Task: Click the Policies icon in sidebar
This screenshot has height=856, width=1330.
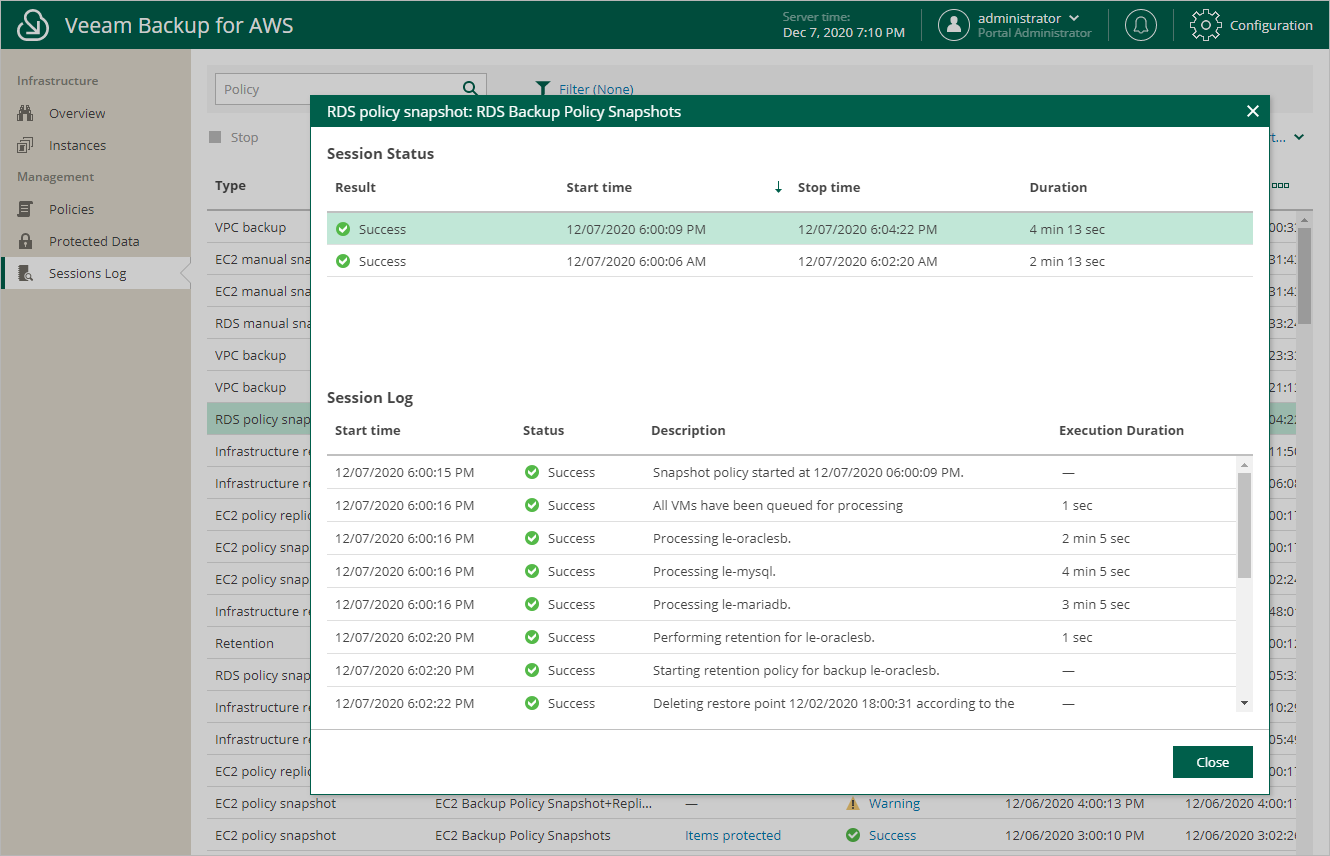Action: coord(26,209)
